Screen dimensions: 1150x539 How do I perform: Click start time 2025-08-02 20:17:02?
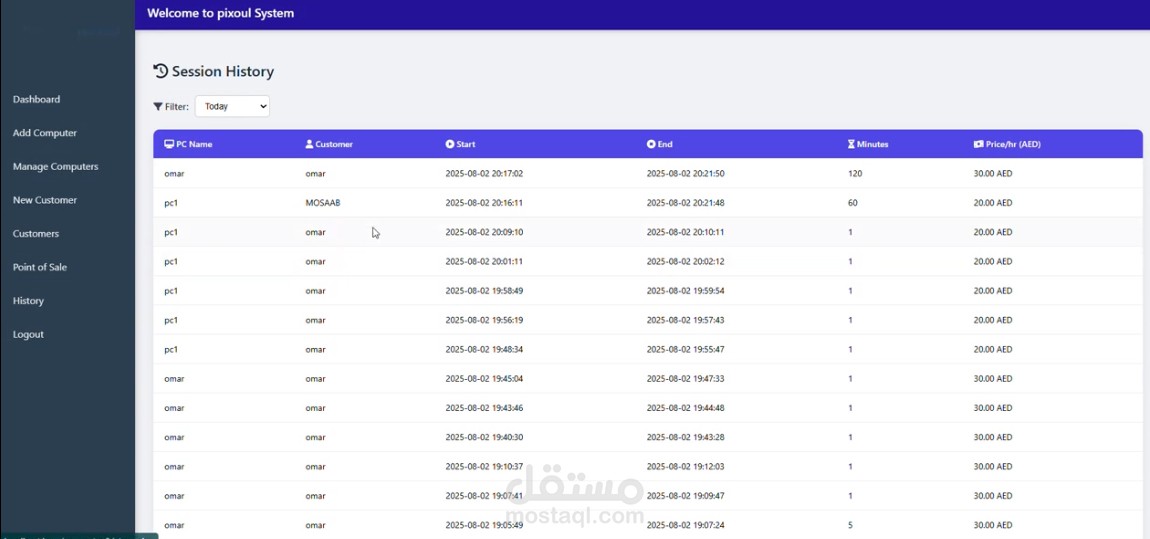484,174
